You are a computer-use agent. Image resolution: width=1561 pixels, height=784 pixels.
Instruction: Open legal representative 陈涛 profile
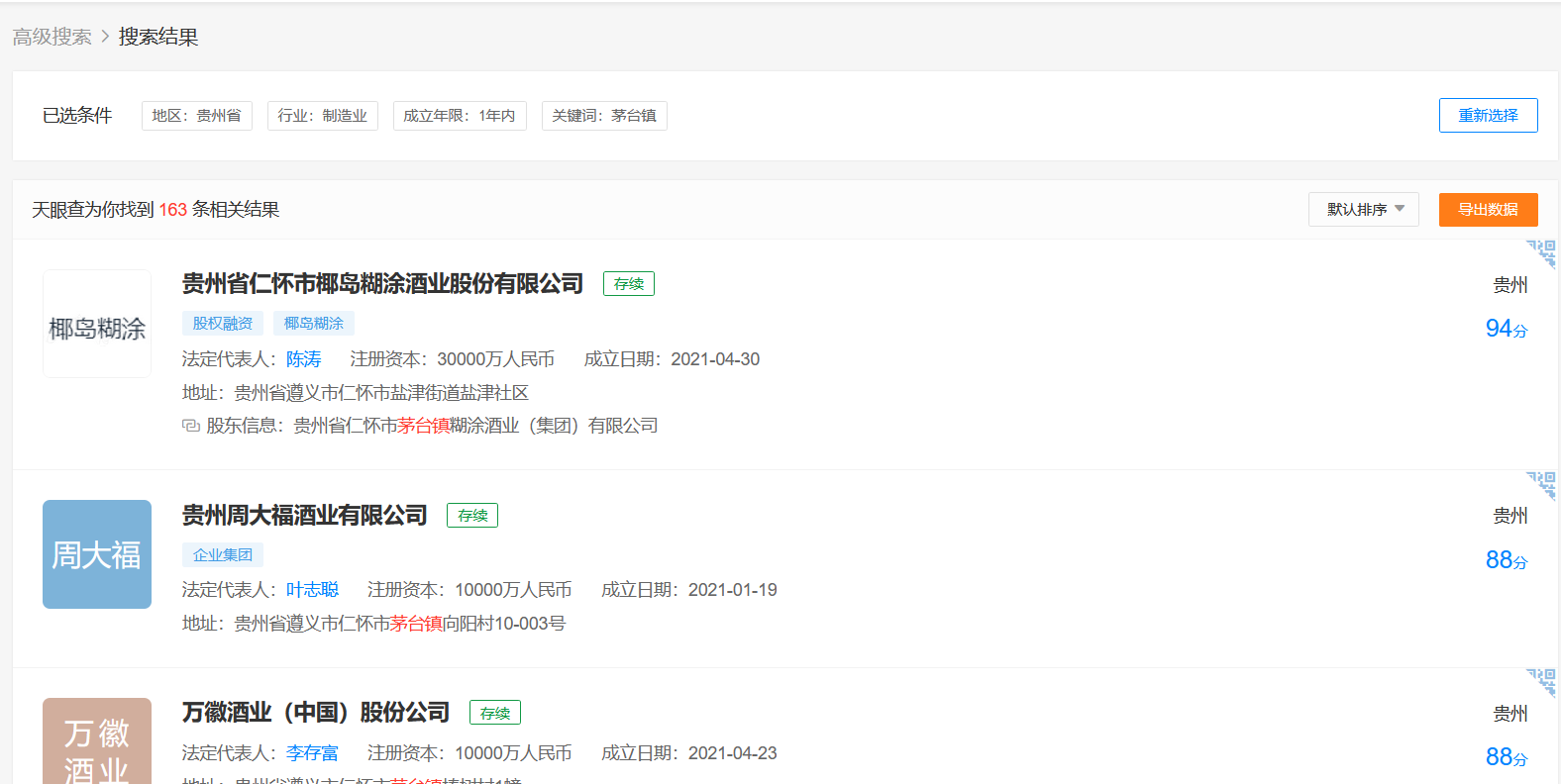[x=303, y=359]
